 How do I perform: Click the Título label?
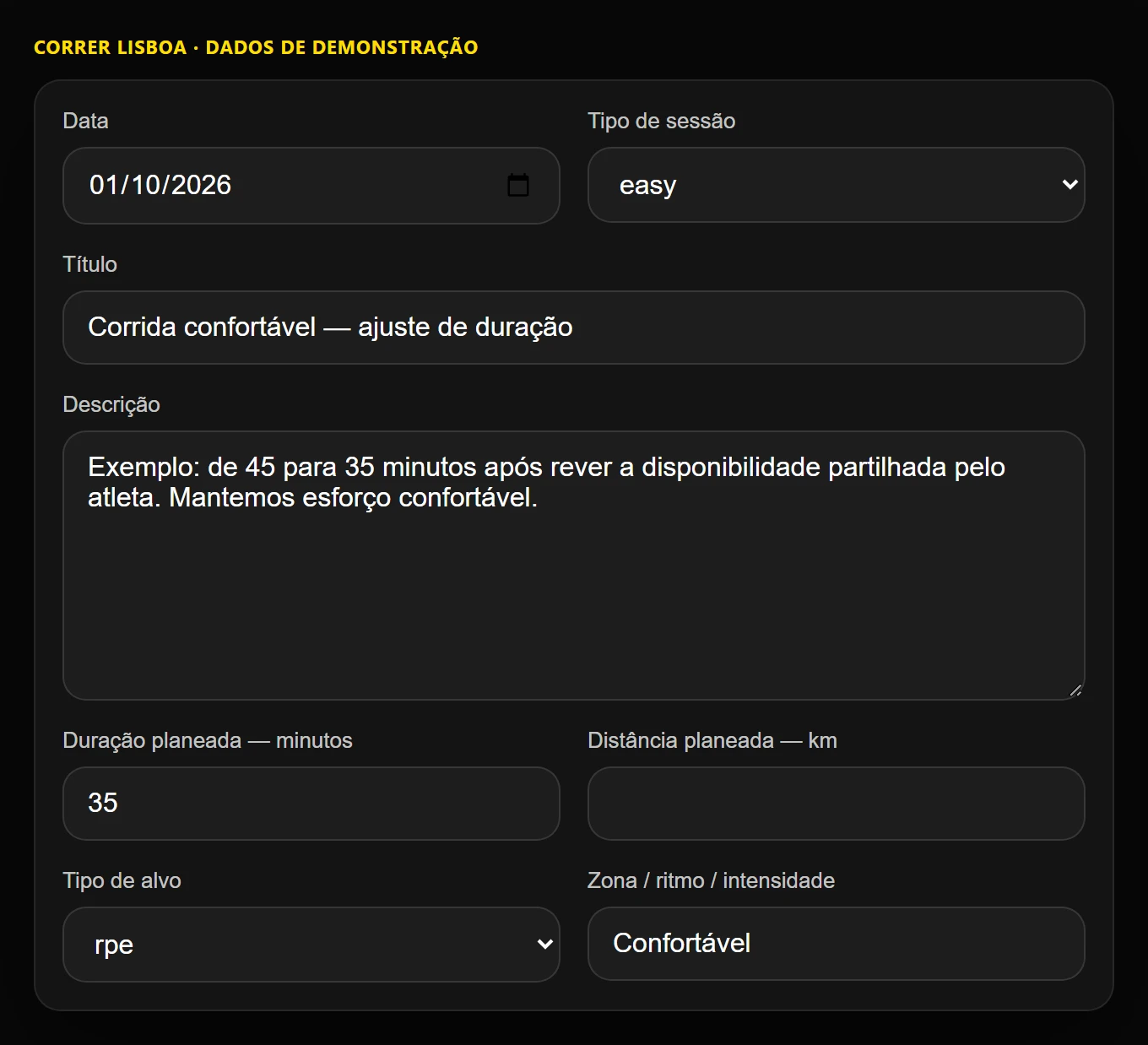(x=90, y=264)
